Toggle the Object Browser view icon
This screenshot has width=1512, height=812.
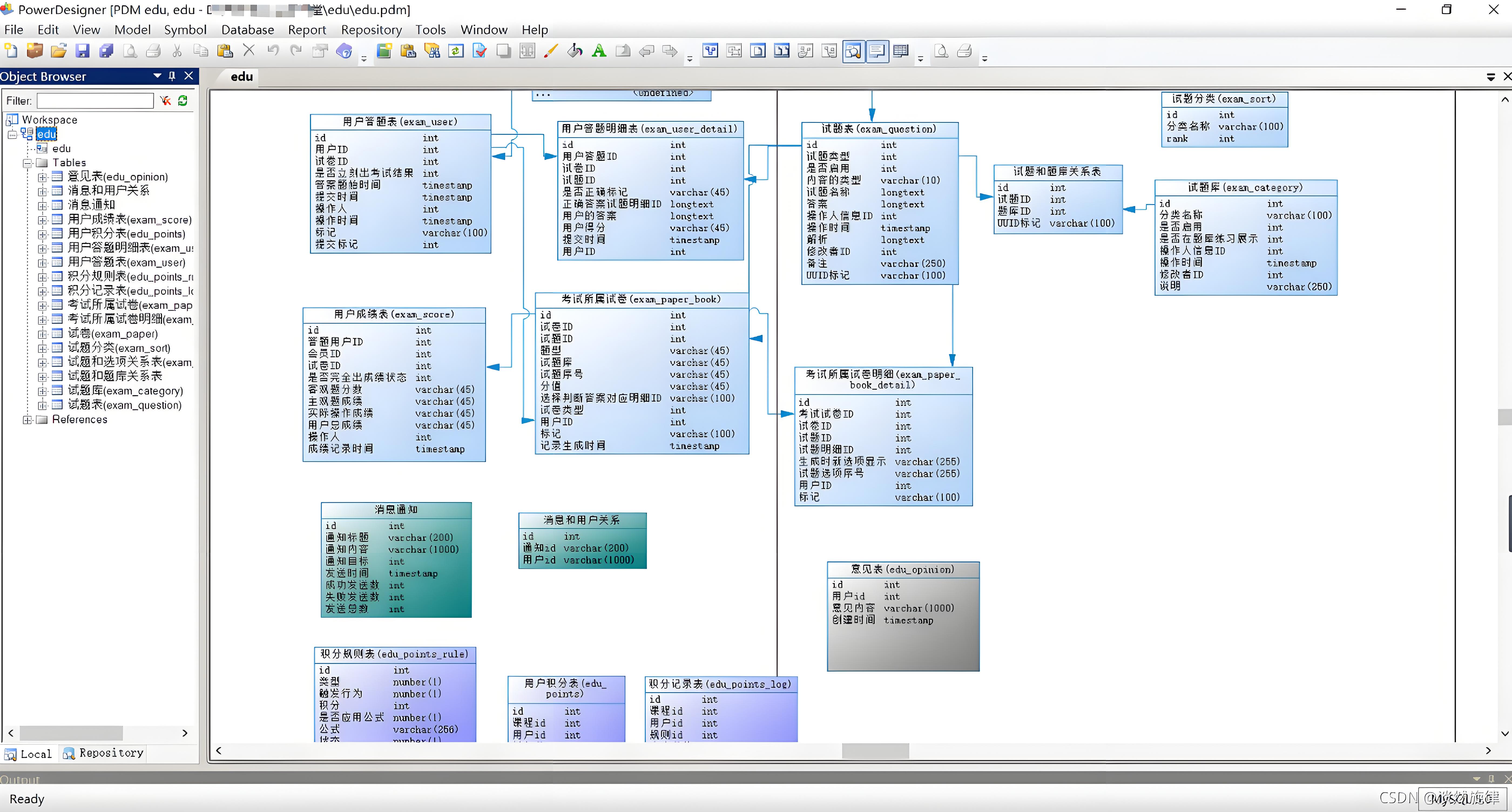click(853, 51)
